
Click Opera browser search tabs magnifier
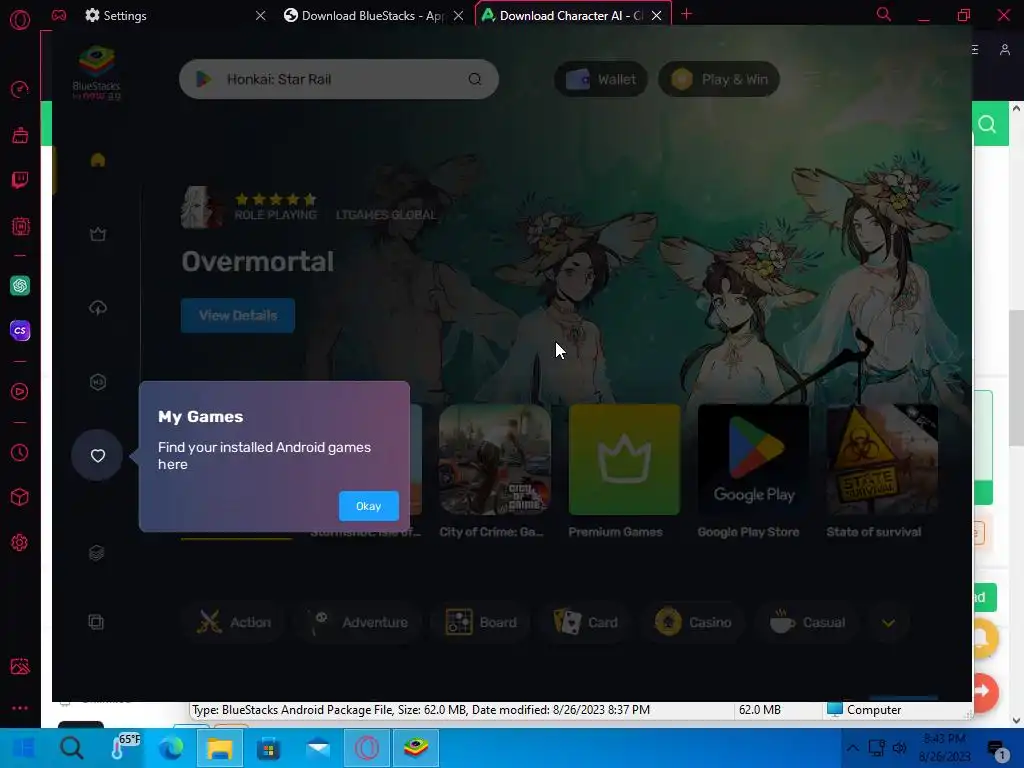point(884,14)
